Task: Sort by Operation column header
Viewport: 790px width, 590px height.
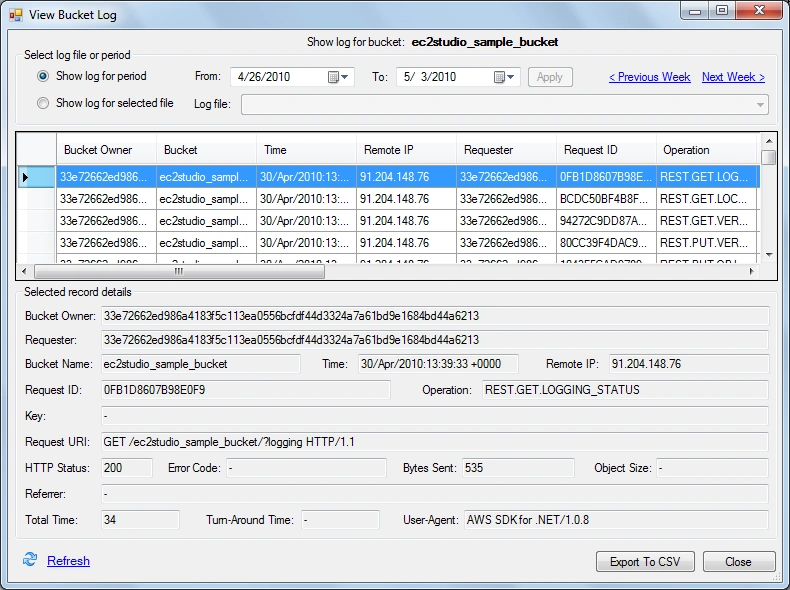Action: point(707,150)
